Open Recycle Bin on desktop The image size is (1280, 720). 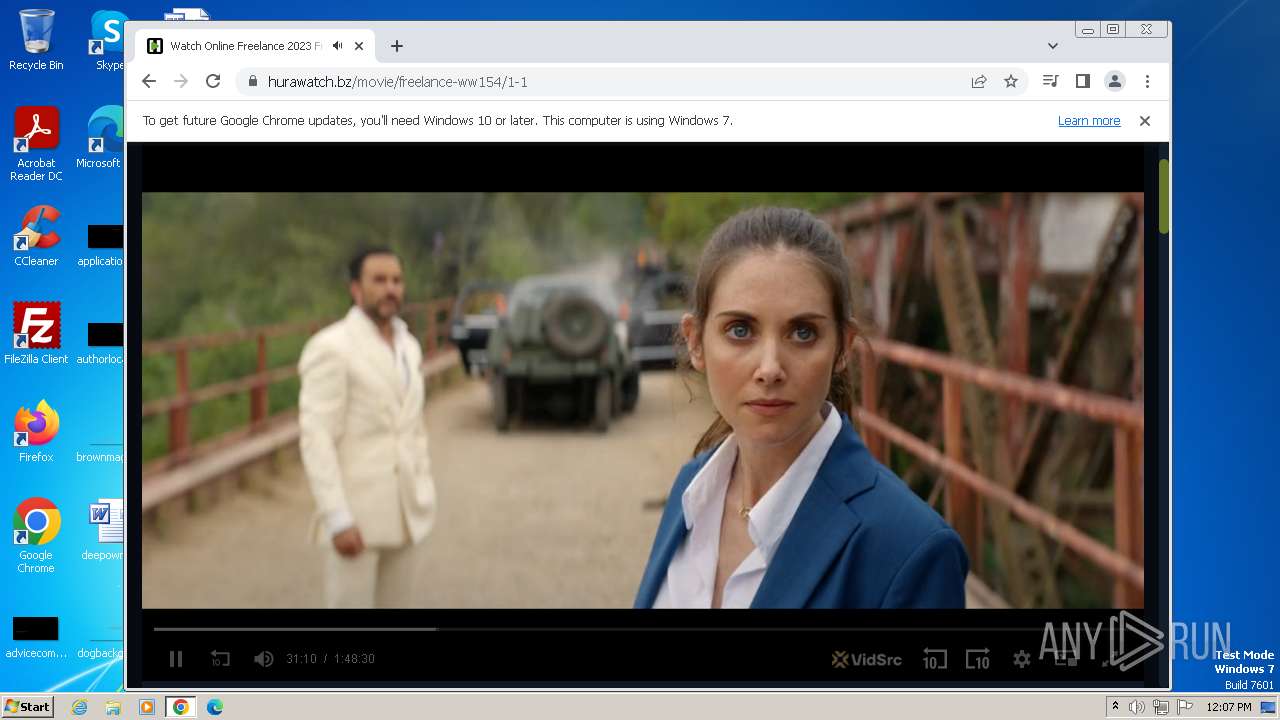pyautogui.click(x=36, y=40)
